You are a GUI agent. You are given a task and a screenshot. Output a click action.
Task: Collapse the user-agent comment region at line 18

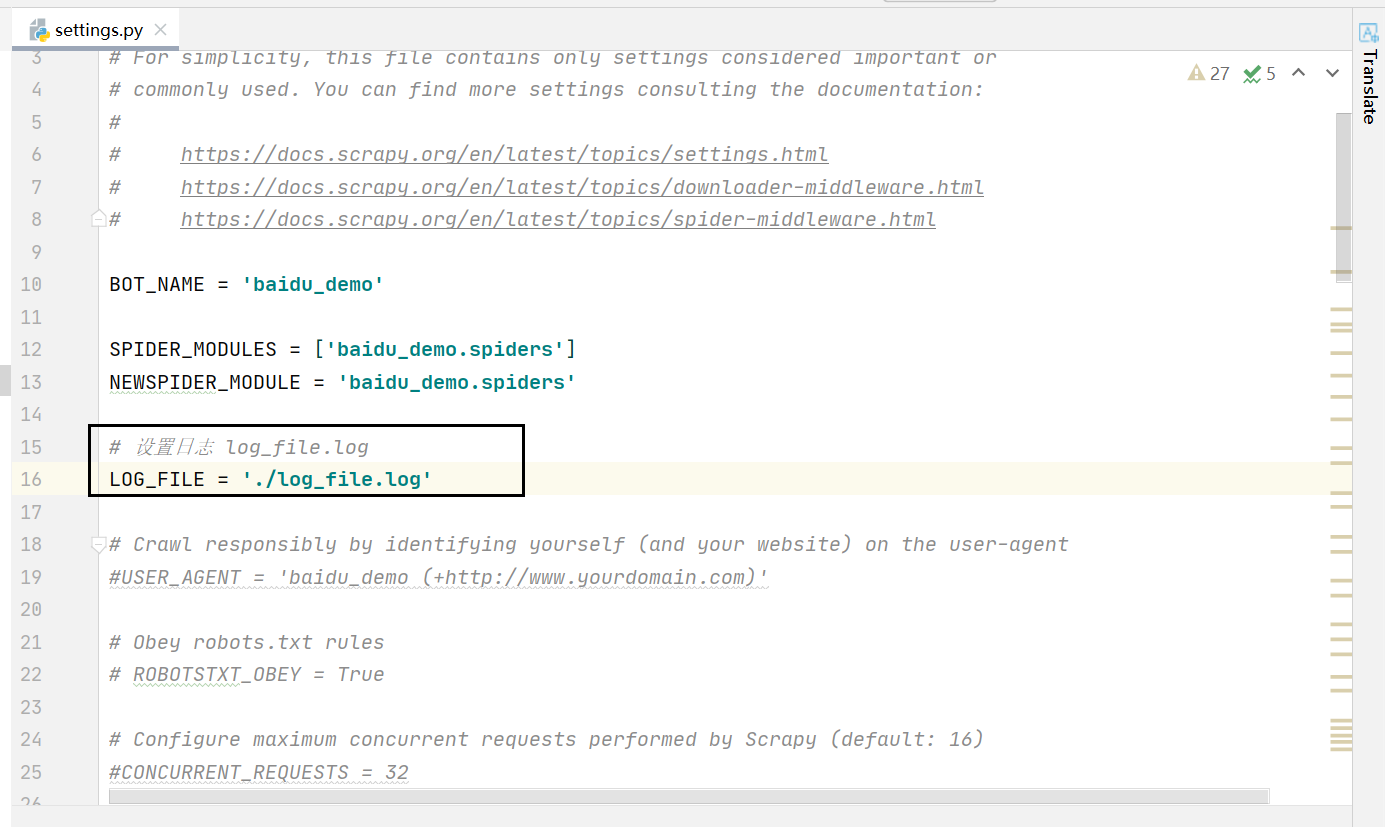(x=98, y=543)
